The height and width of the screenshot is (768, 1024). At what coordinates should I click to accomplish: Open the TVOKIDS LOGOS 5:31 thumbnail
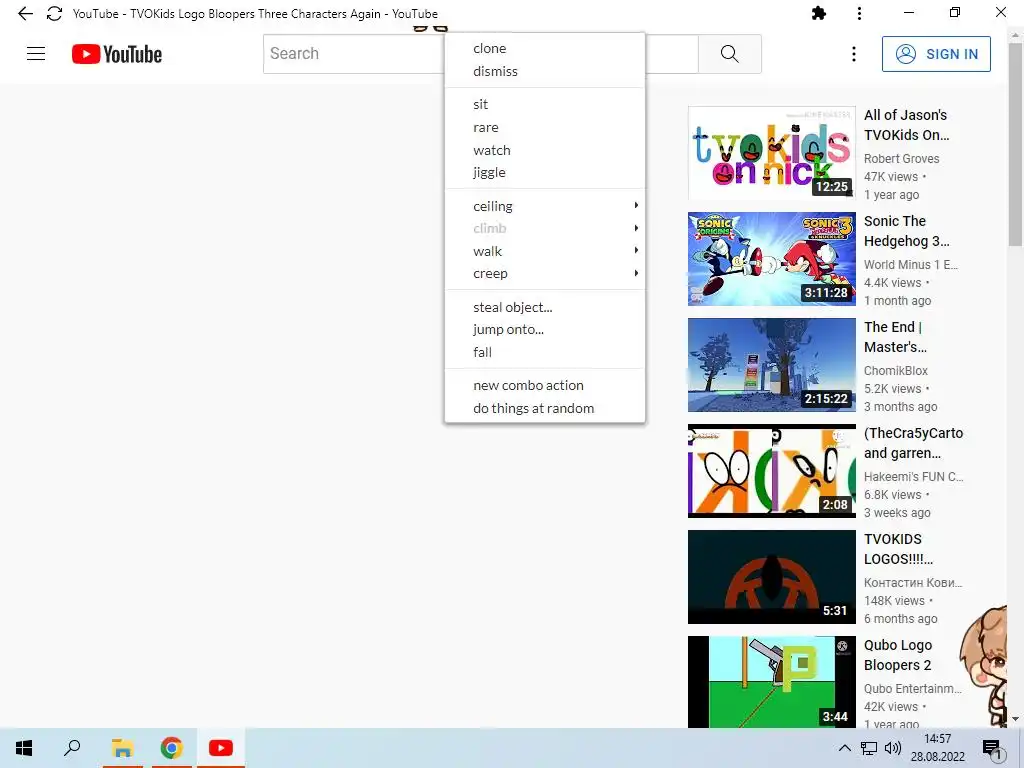coord(771,577)
